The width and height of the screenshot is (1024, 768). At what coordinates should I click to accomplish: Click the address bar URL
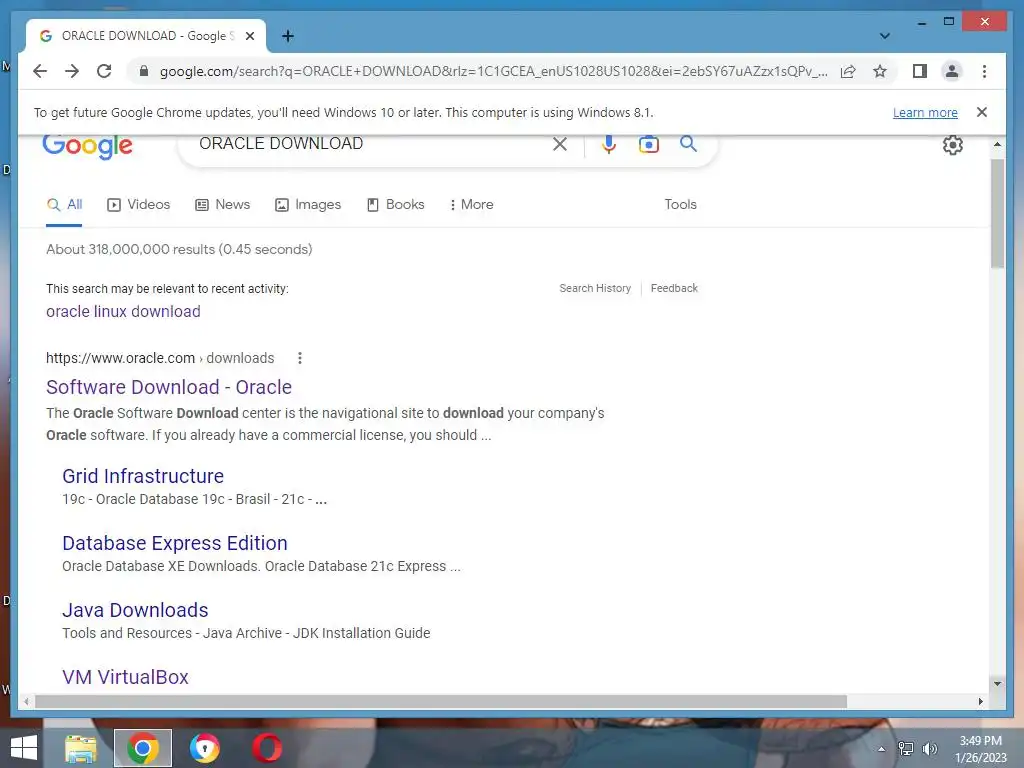point(493,71)
